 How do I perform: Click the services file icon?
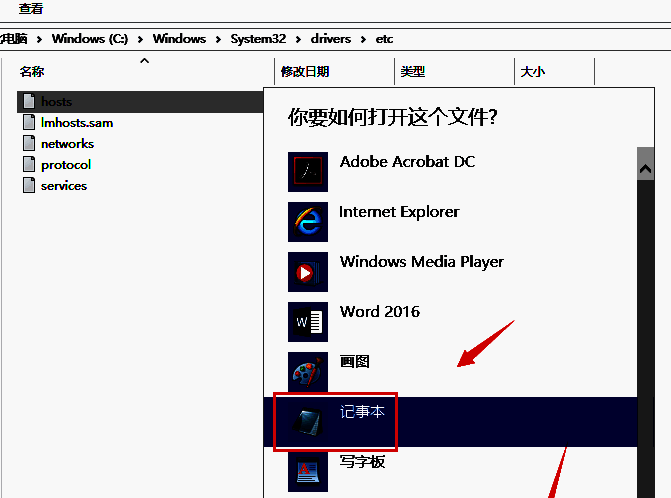pos(29,185)
